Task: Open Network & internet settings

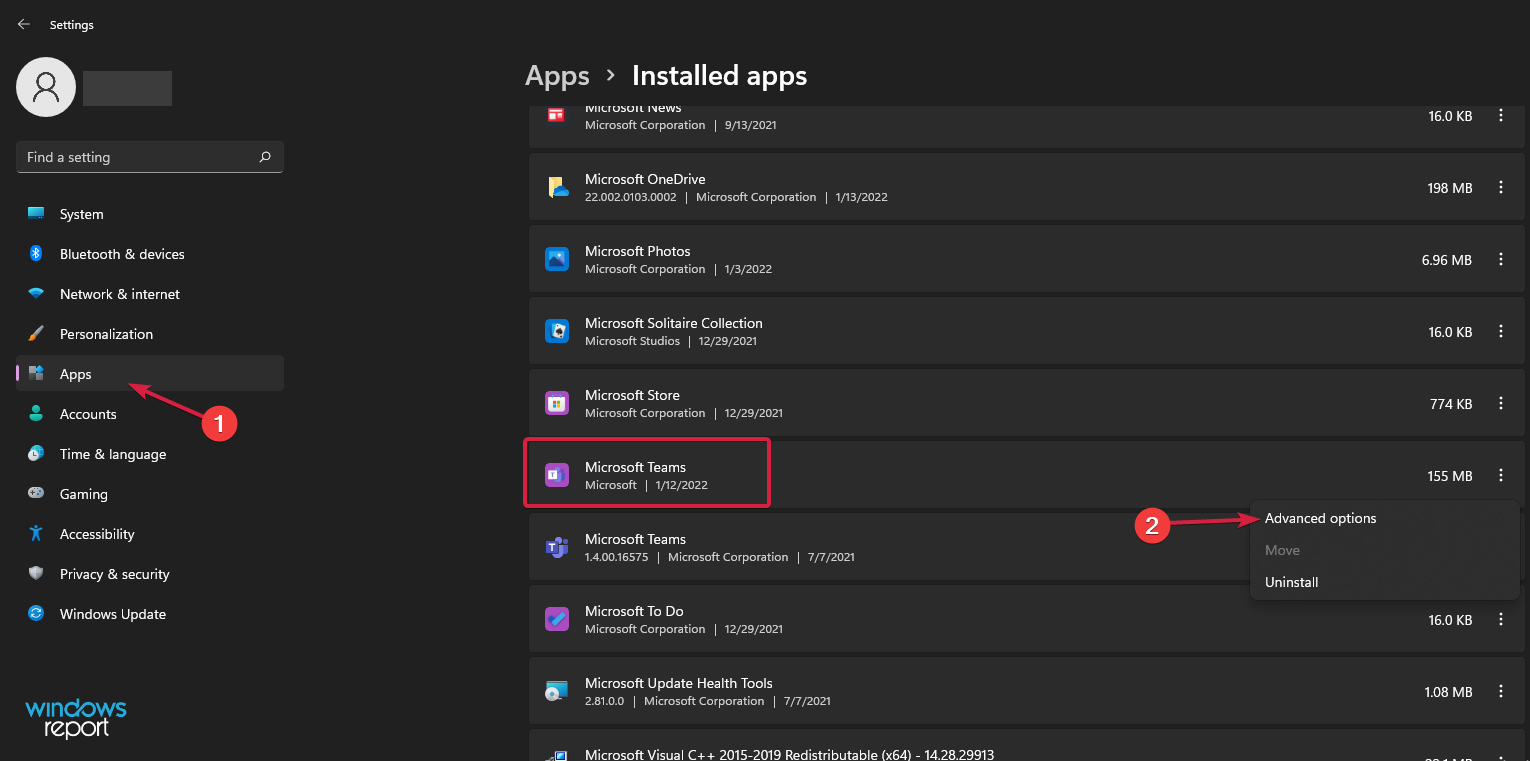Action: pos(150,294)
